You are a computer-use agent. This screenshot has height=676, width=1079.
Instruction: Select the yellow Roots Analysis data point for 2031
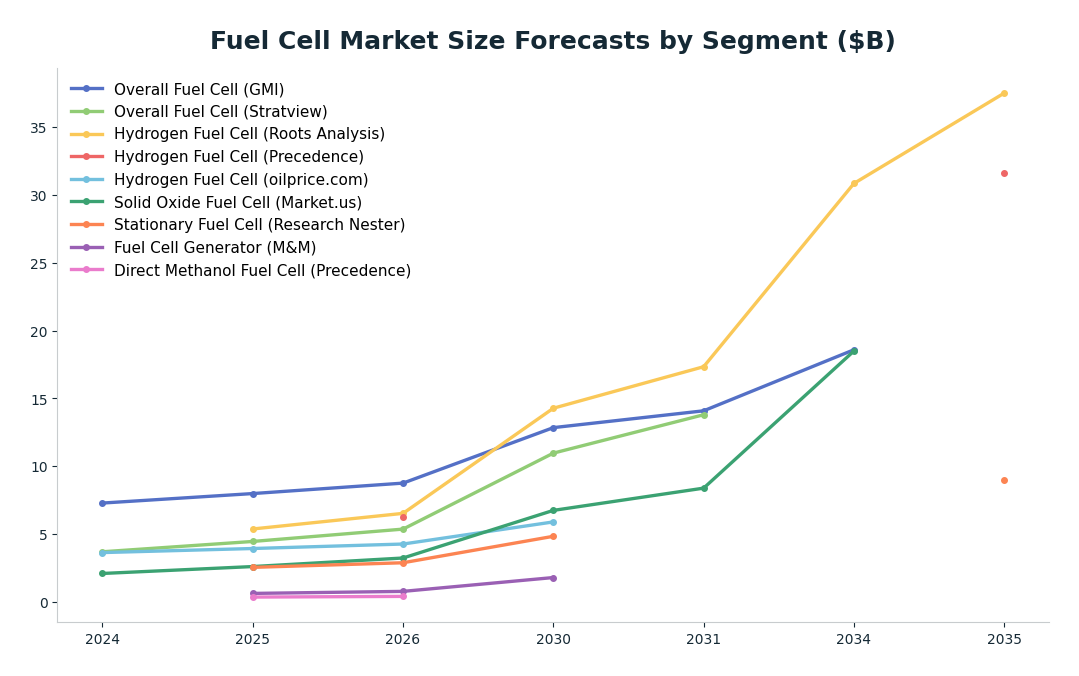click(704, 367)
